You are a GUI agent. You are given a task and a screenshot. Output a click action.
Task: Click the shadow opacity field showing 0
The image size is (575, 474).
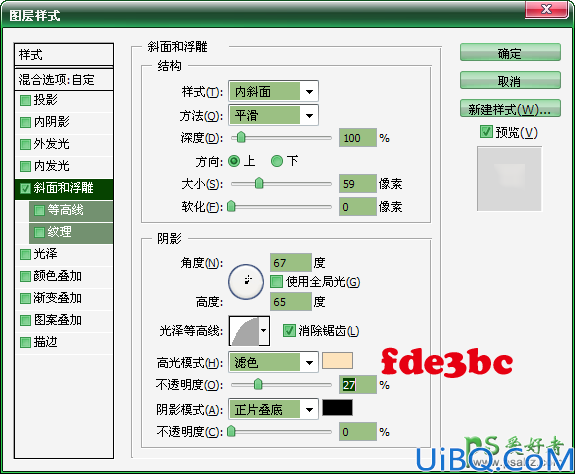(358, 432)
